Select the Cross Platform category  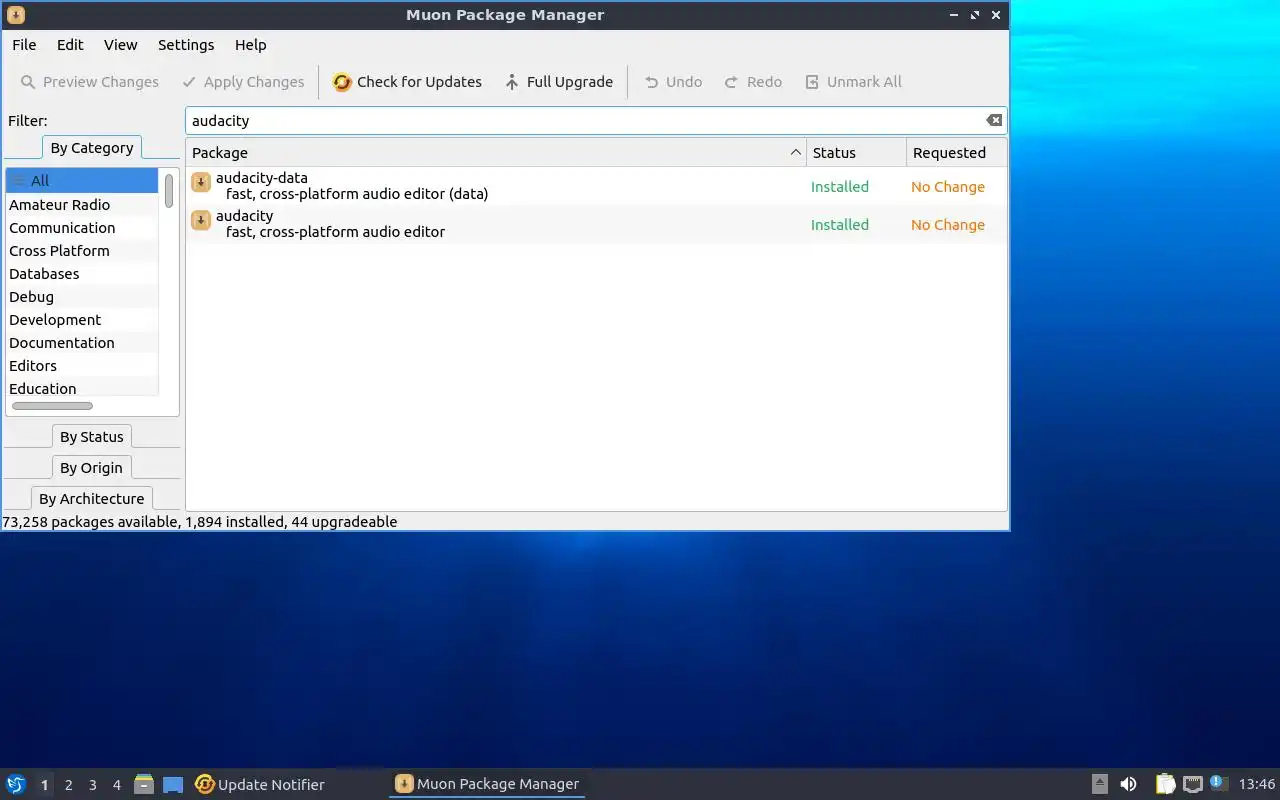tap(82, 251)
